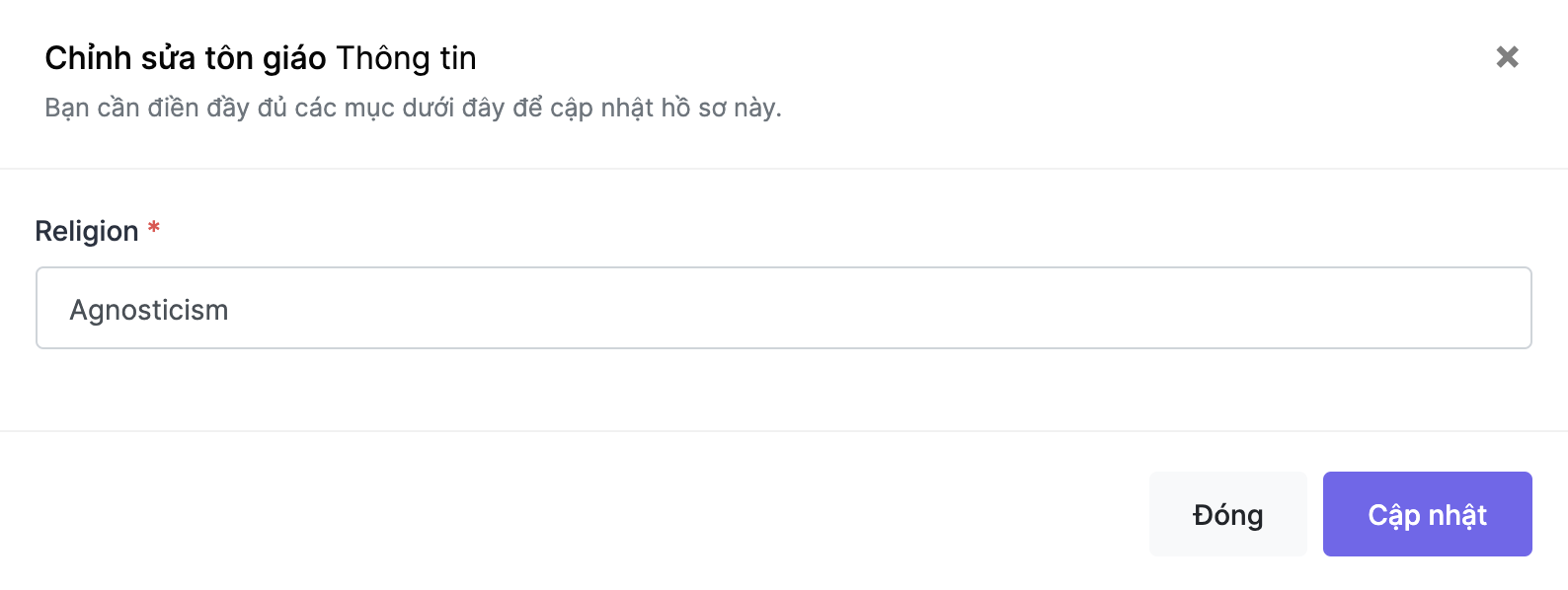Click the asterisk beside the Religion label

(154, 228)
